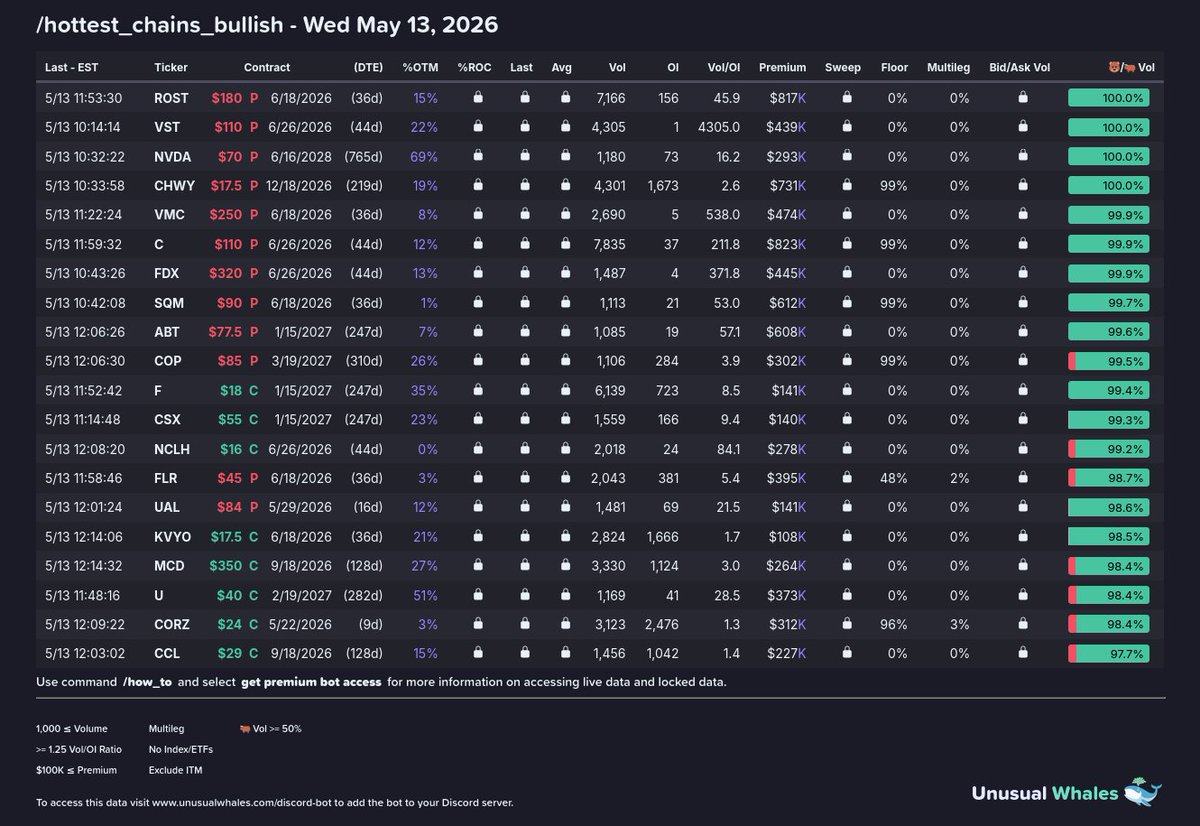1200x826 pixels.
Task: Click the Exclude ITM filter text
Action: [174, 770]
